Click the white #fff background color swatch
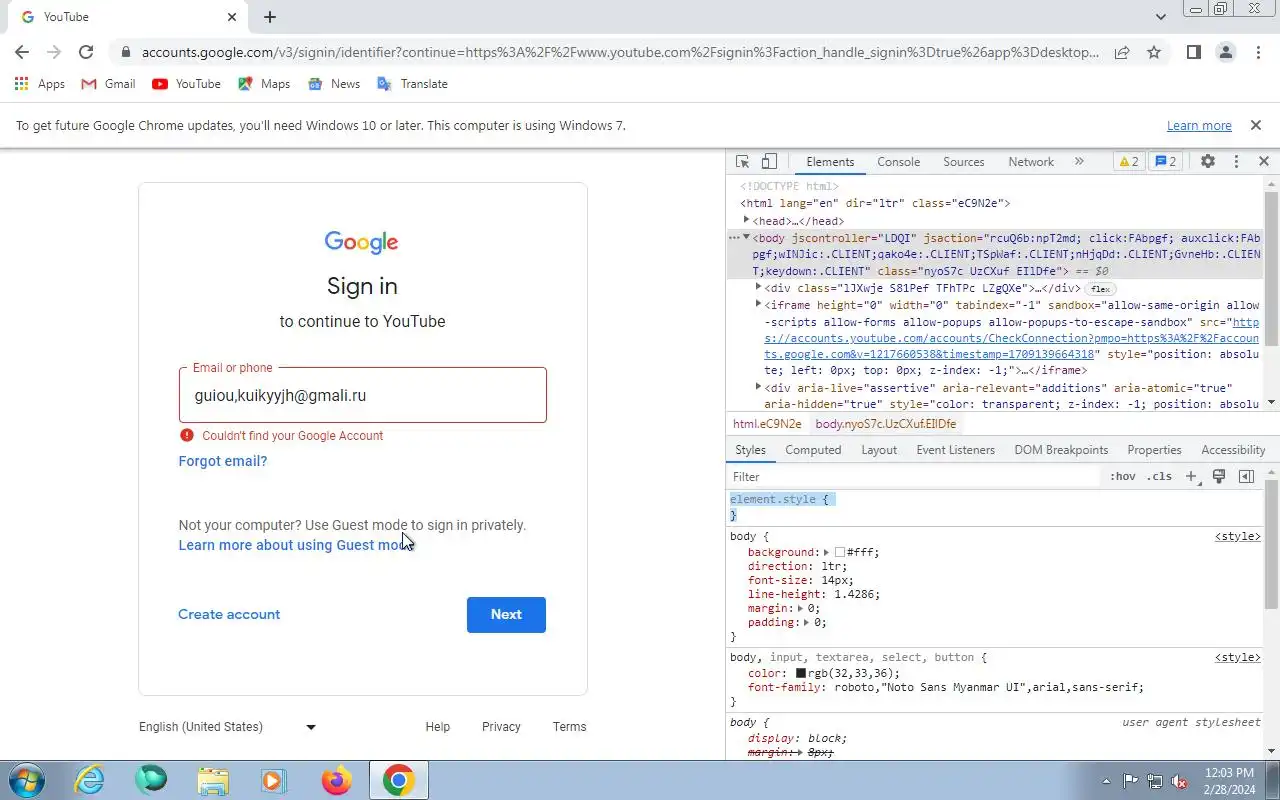The height and width of the screenshot is (800, 1280). (841, 552)
